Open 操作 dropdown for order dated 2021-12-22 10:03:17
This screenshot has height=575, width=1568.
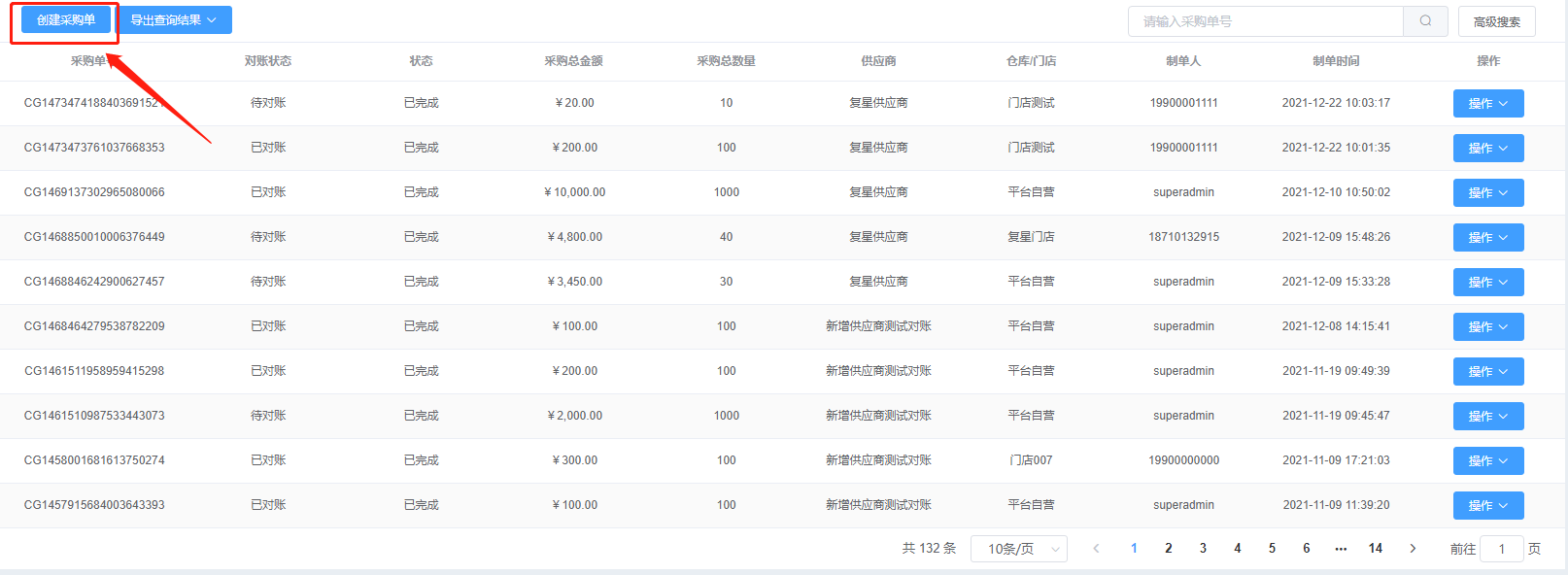click(x=1487, y=104)
